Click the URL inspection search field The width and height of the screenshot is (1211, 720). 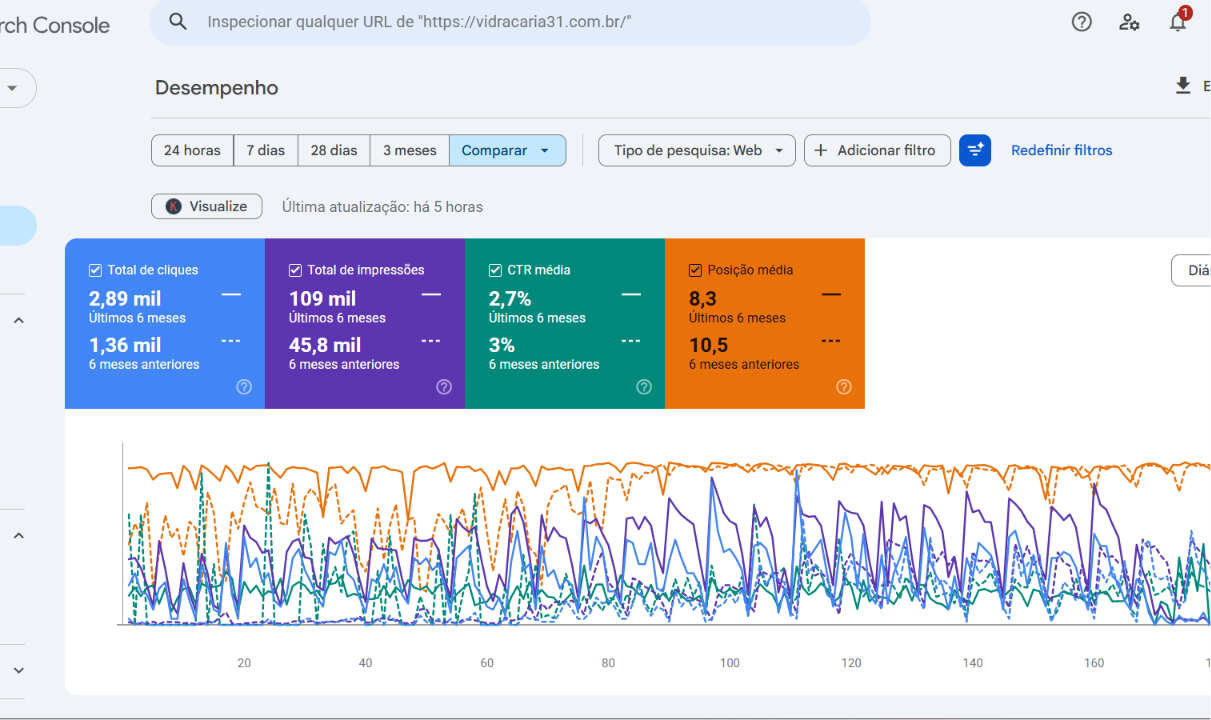point(510,22)
